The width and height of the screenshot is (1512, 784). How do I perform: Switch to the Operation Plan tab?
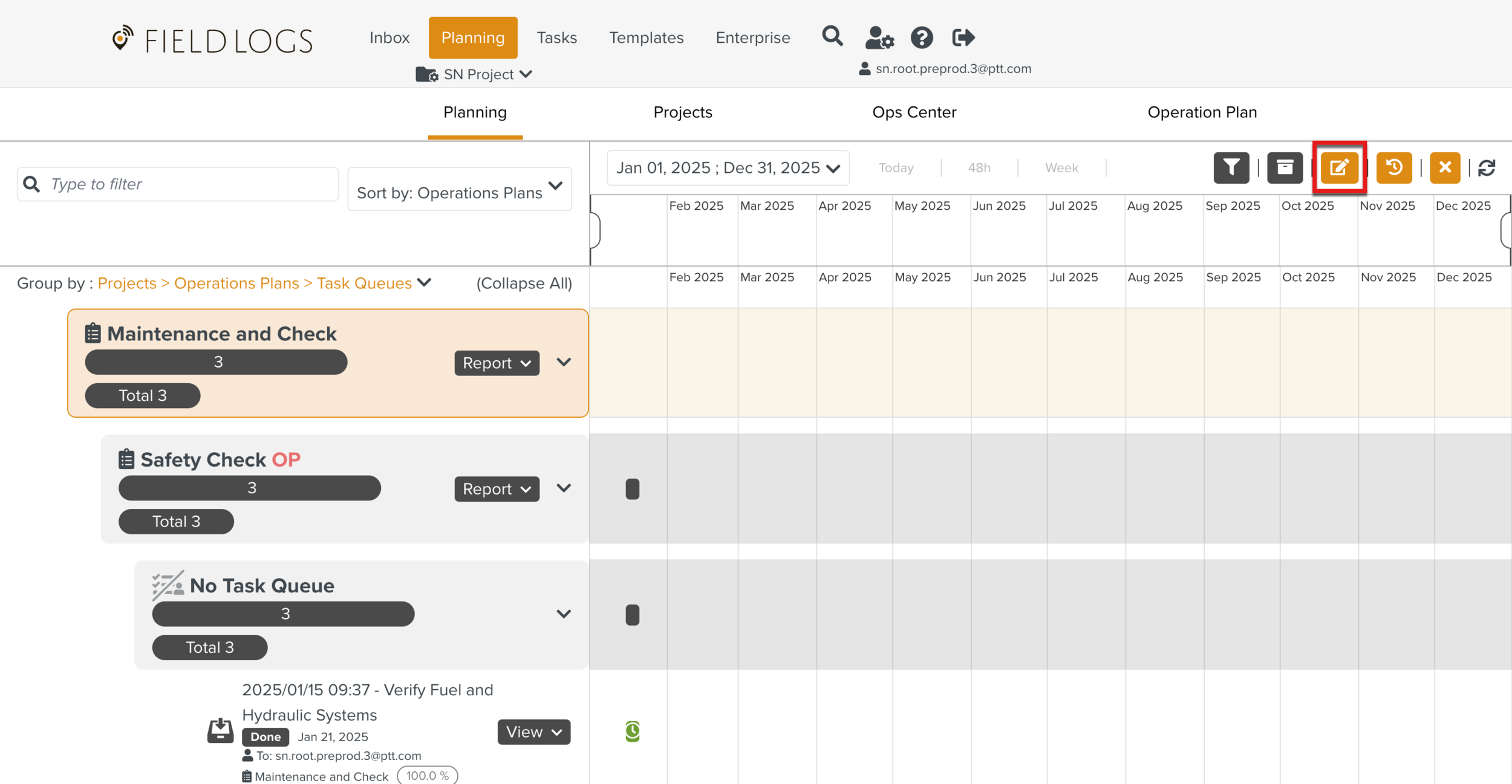(x=1202, y=112)
